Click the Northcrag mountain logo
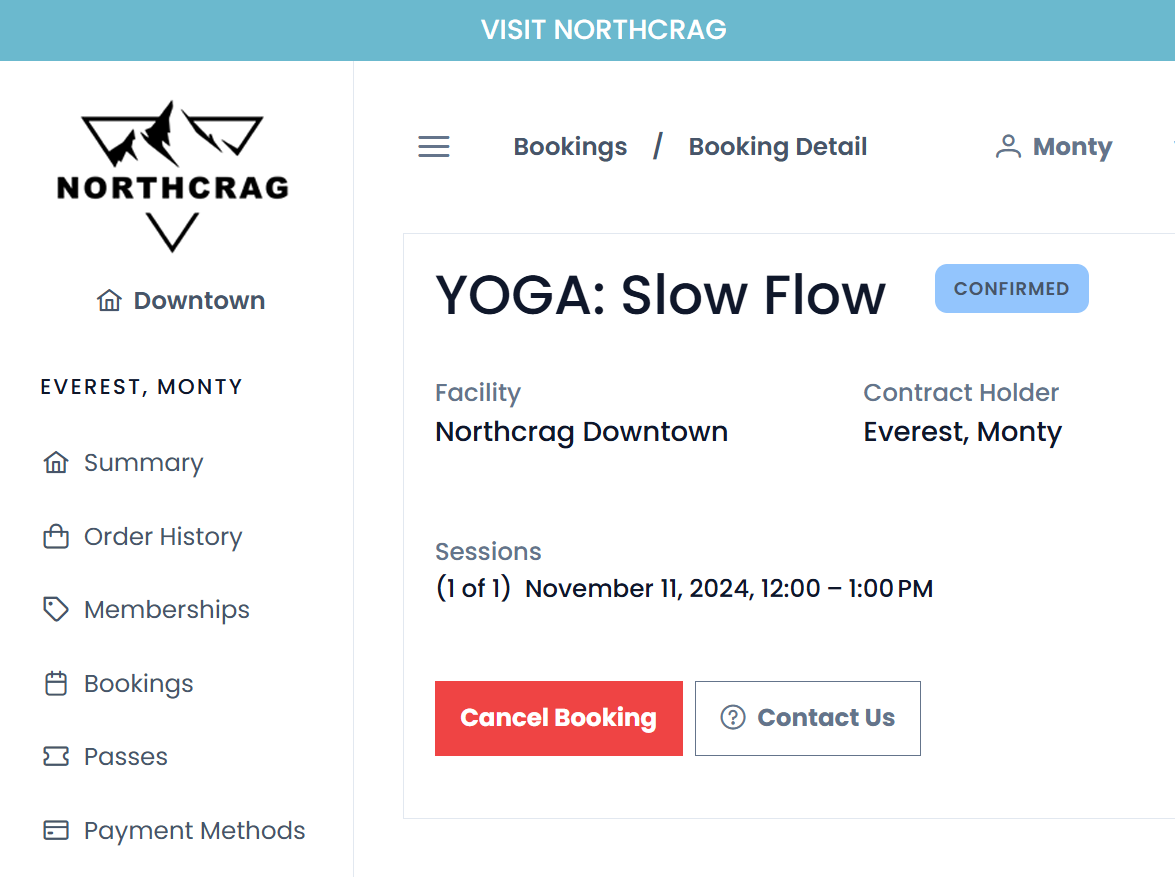This screenshot has height=877, width=1175. 172,175
